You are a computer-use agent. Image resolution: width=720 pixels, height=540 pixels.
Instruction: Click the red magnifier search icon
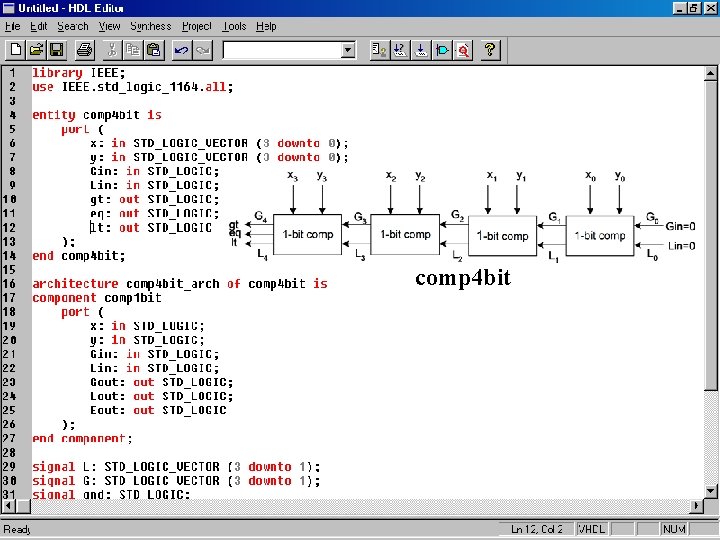[463, 50]
